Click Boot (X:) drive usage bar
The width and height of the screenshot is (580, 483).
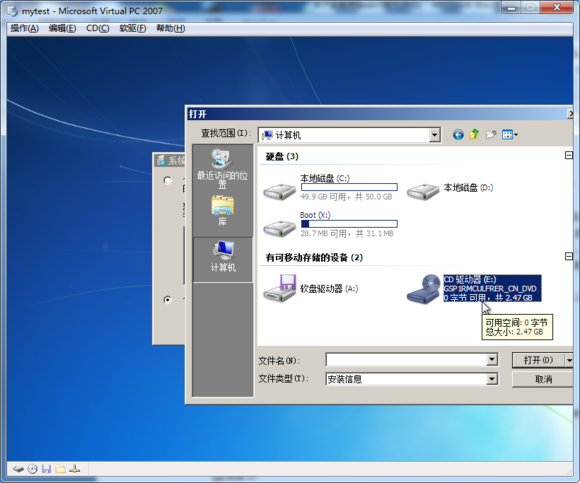click(349, 224)
